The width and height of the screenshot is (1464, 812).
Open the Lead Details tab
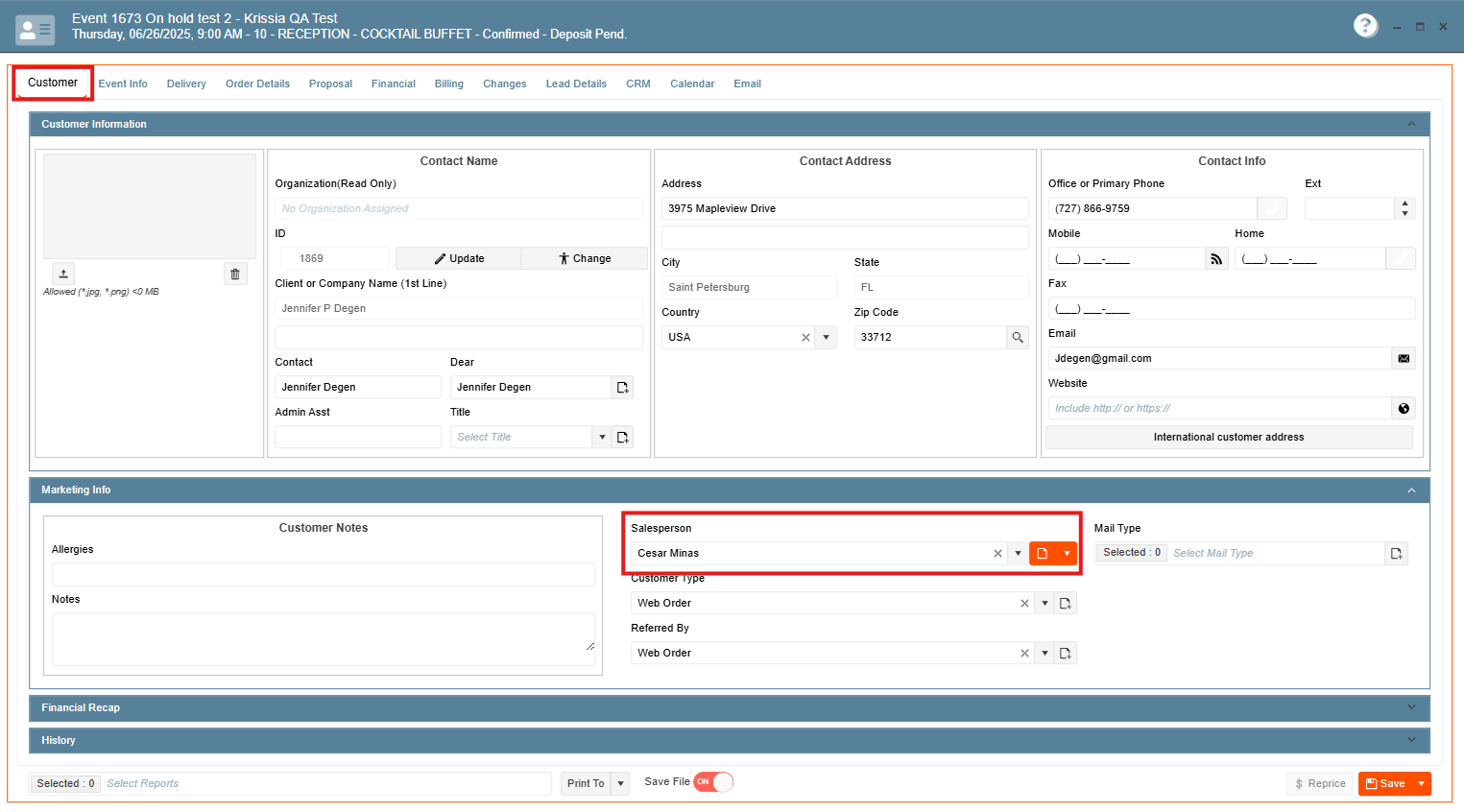576,84
